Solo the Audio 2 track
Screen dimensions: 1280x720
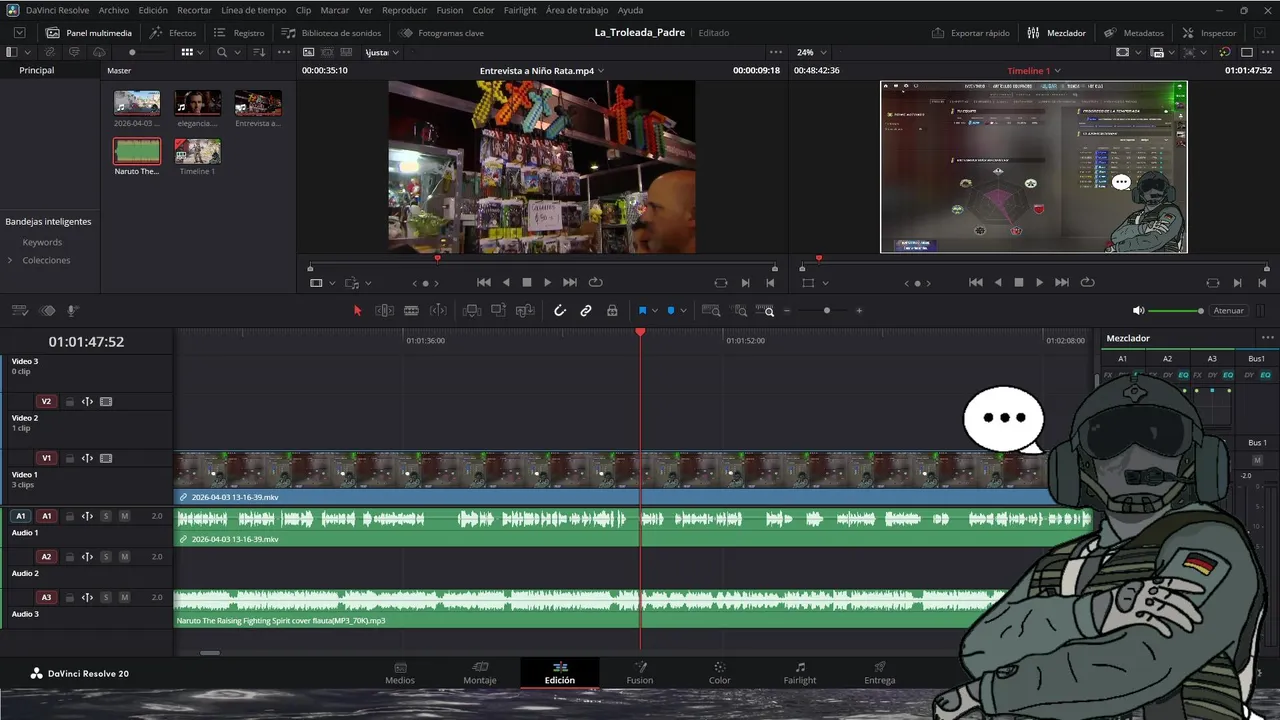pos(106,557)
